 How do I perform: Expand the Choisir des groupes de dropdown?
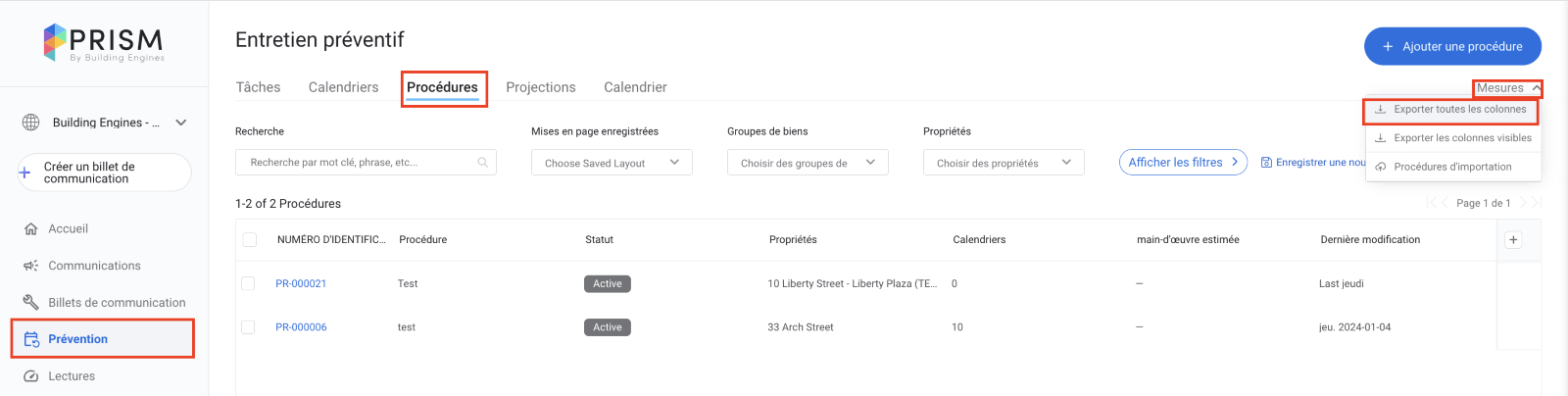pos(808,163)
